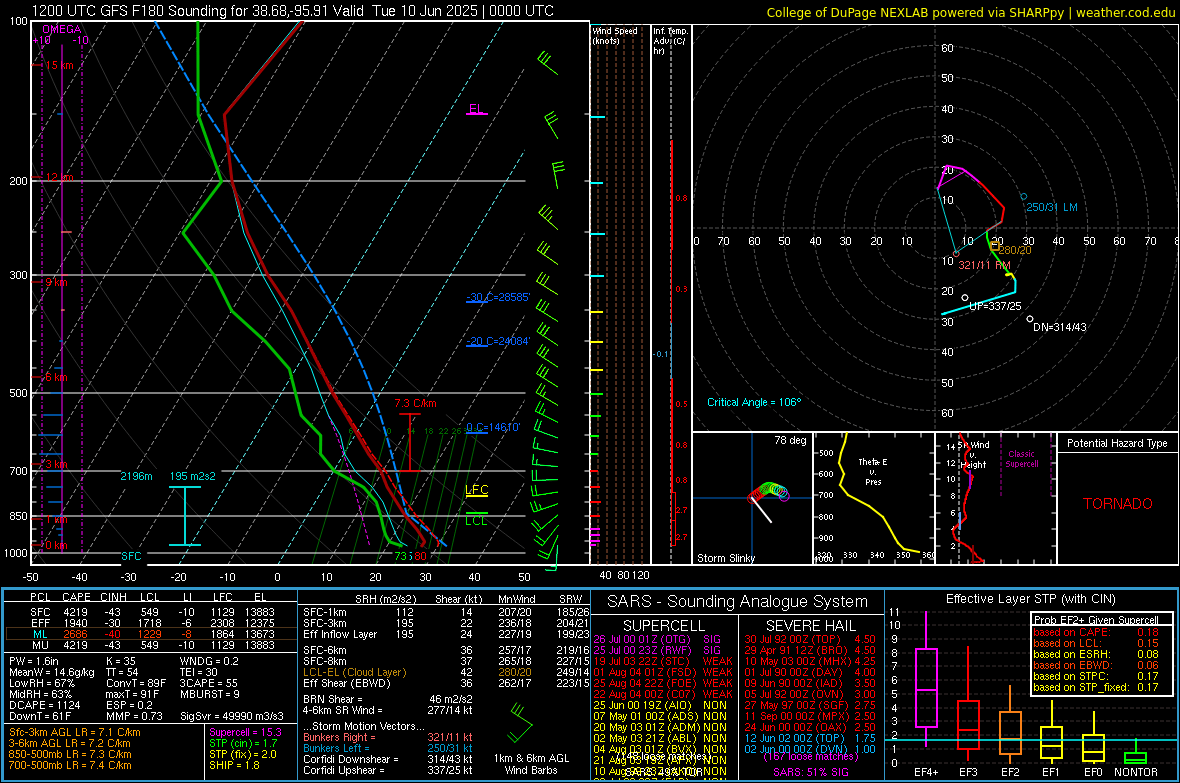This screenshot has width=1180, height=783.
Task: Click the SigSvr = 49990 m3/s3 value
Action: click(232, 716)
